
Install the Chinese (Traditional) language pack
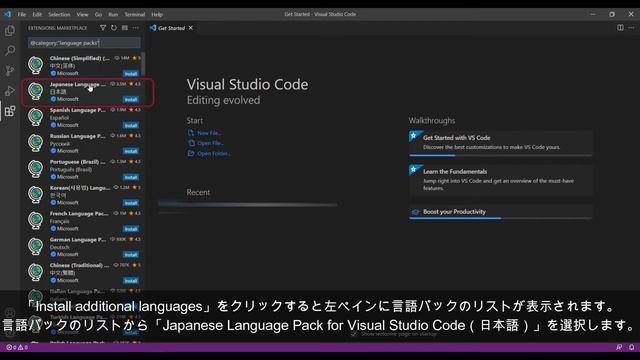pyautogui.click(x=131, y=281)
